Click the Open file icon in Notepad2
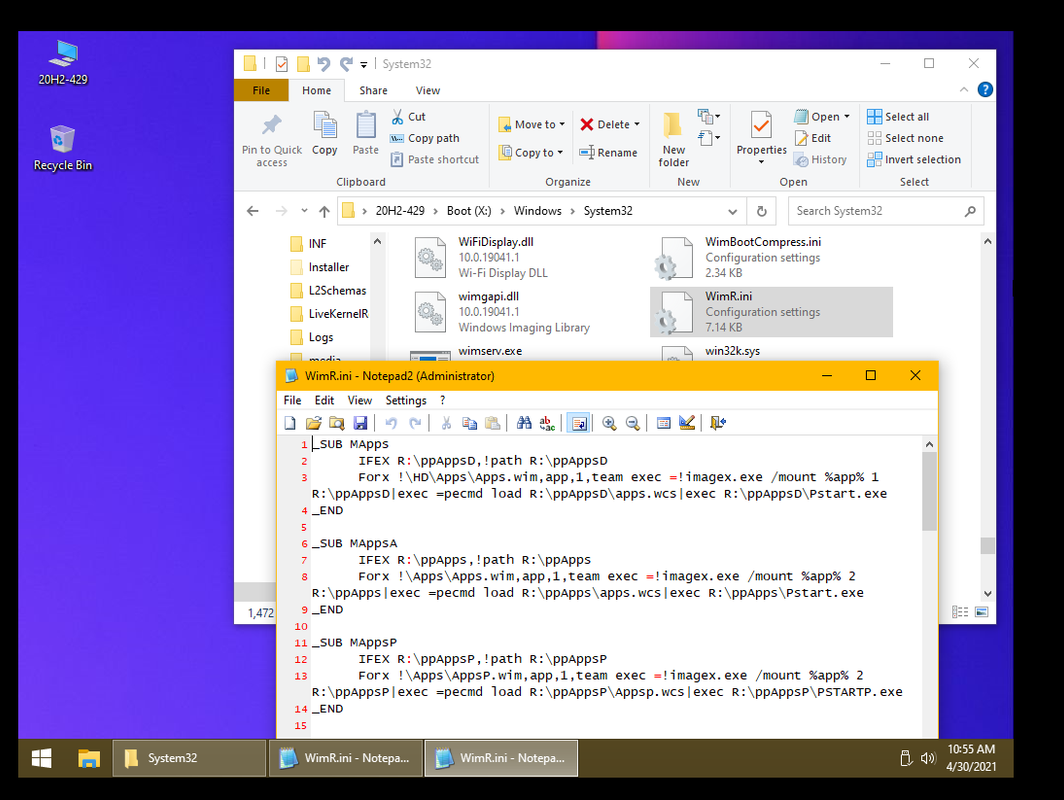 (314, 423)
